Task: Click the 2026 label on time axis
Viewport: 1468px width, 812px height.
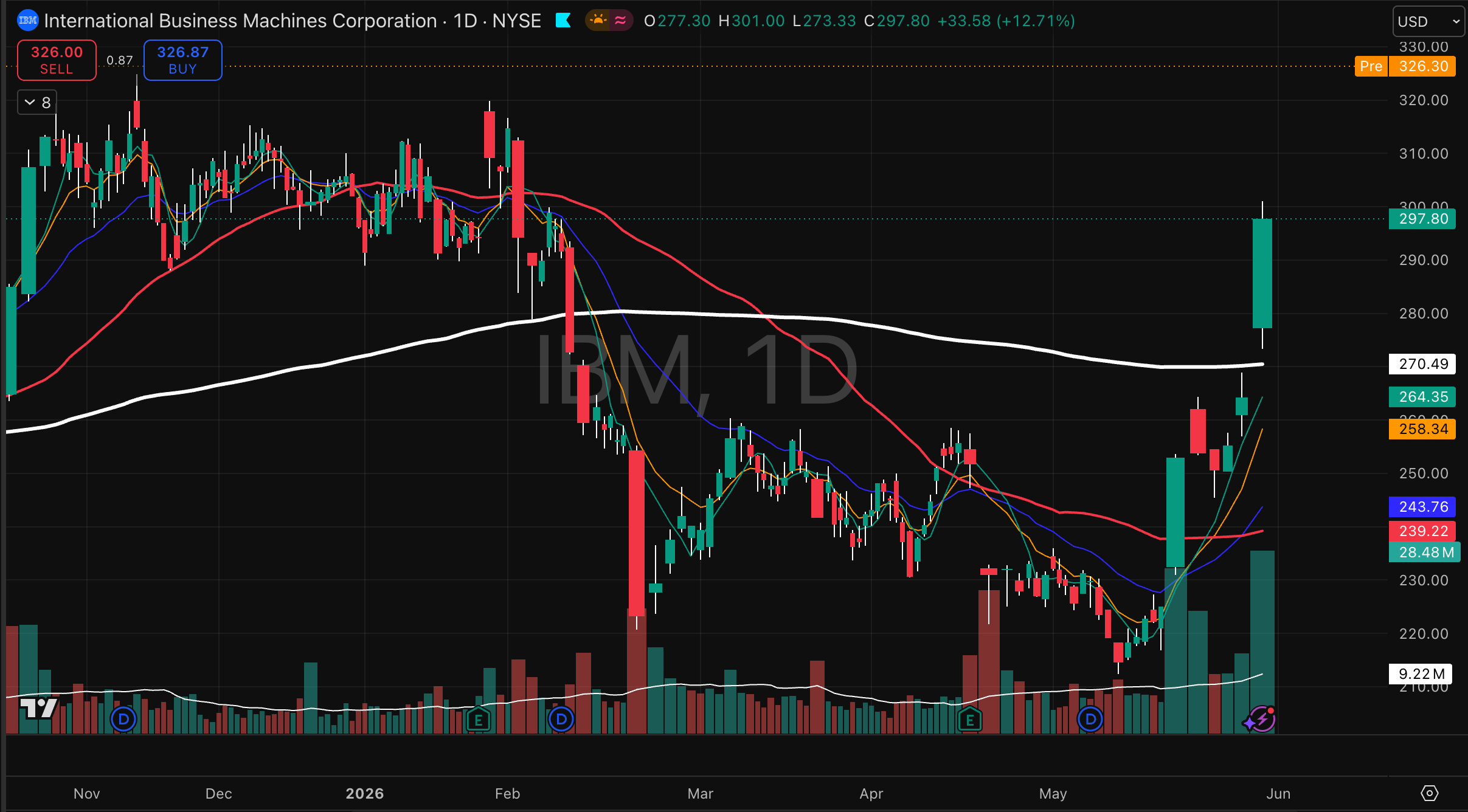Action: (365, 793)
